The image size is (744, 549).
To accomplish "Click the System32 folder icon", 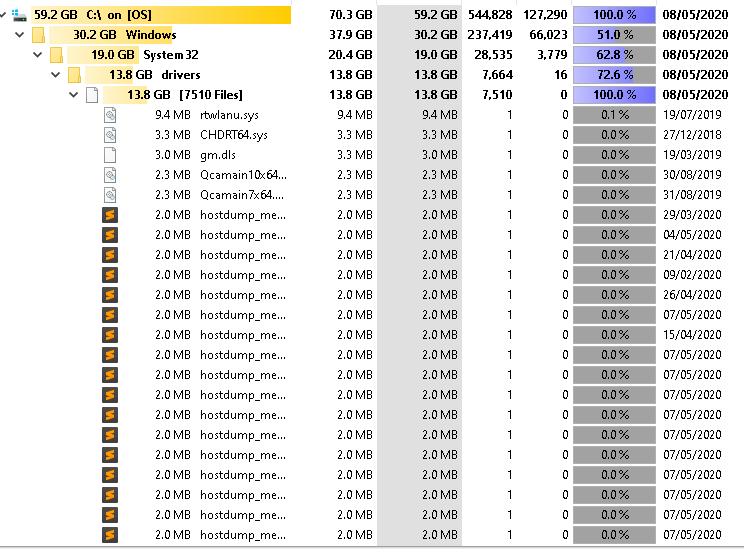I will [56, 55].
